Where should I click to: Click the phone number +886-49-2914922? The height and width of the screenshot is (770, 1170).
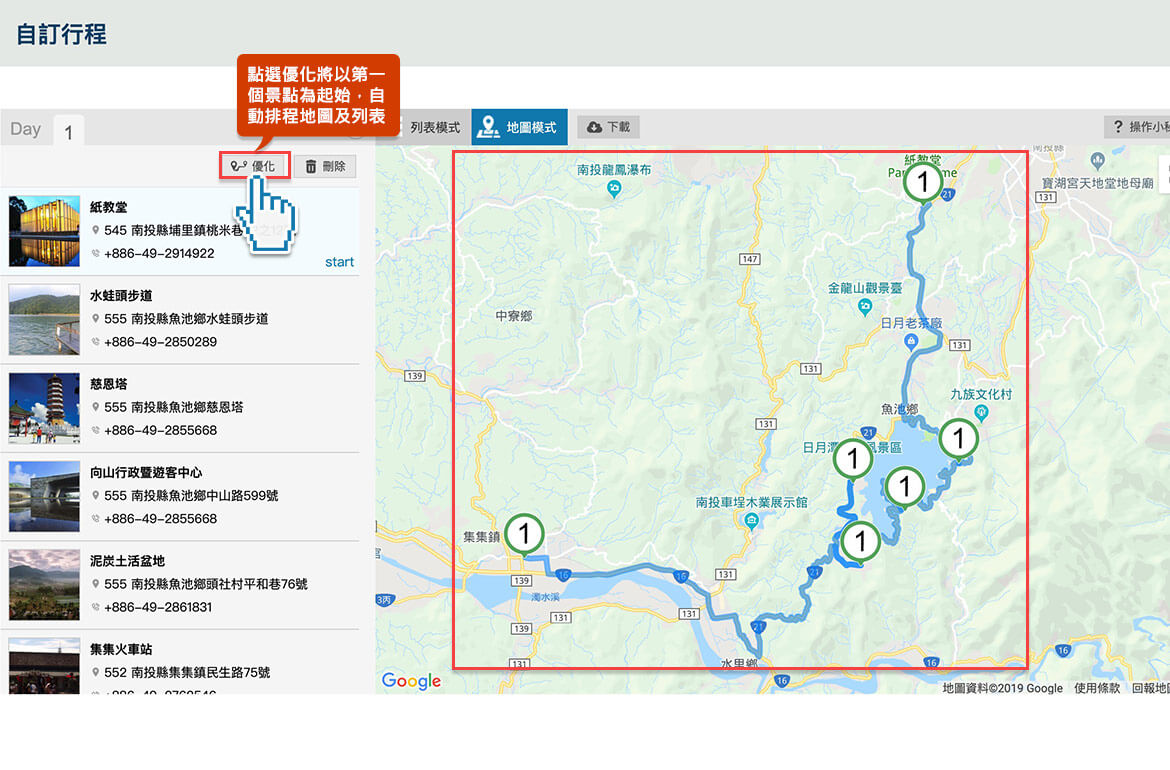point(160,254)
